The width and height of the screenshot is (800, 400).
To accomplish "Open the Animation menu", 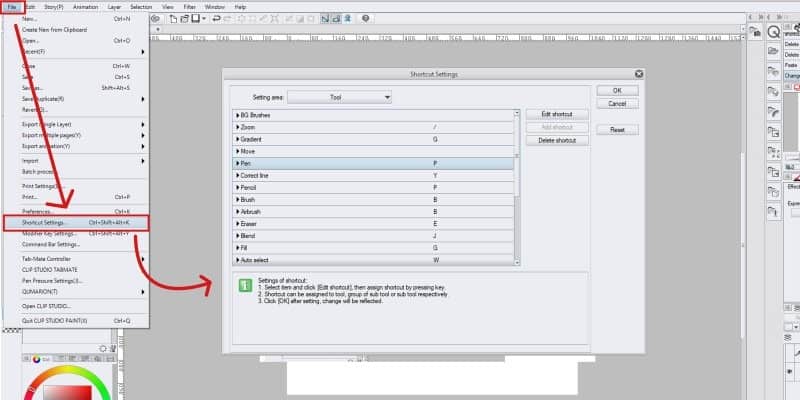I will [x=85, y=7].
